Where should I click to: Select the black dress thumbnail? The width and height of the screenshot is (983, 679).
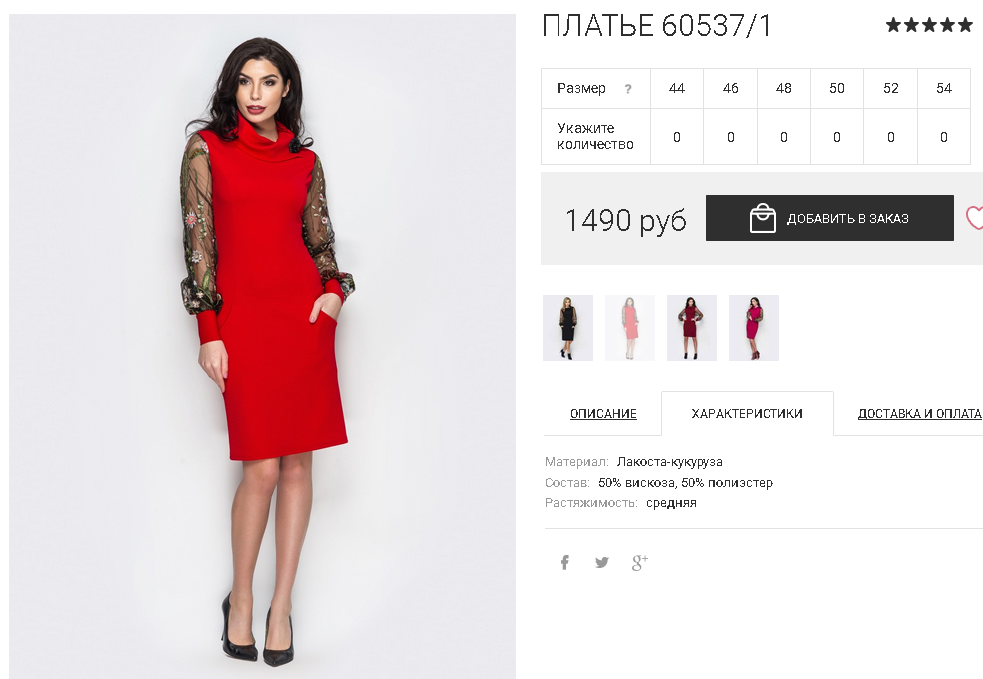[568, 328]
